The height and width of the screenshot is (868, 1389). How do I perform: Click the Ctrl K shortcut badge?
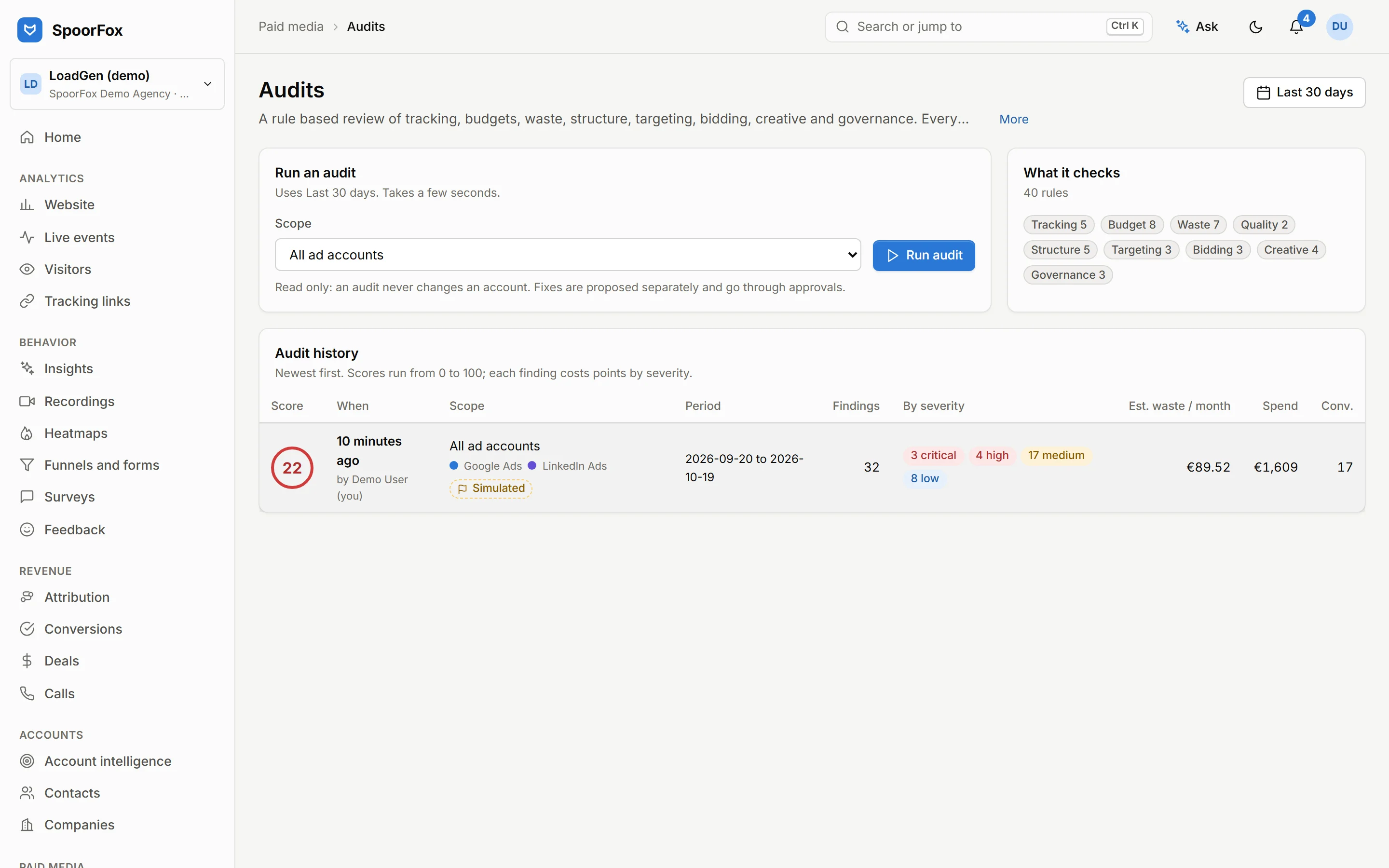[1124, 27]
